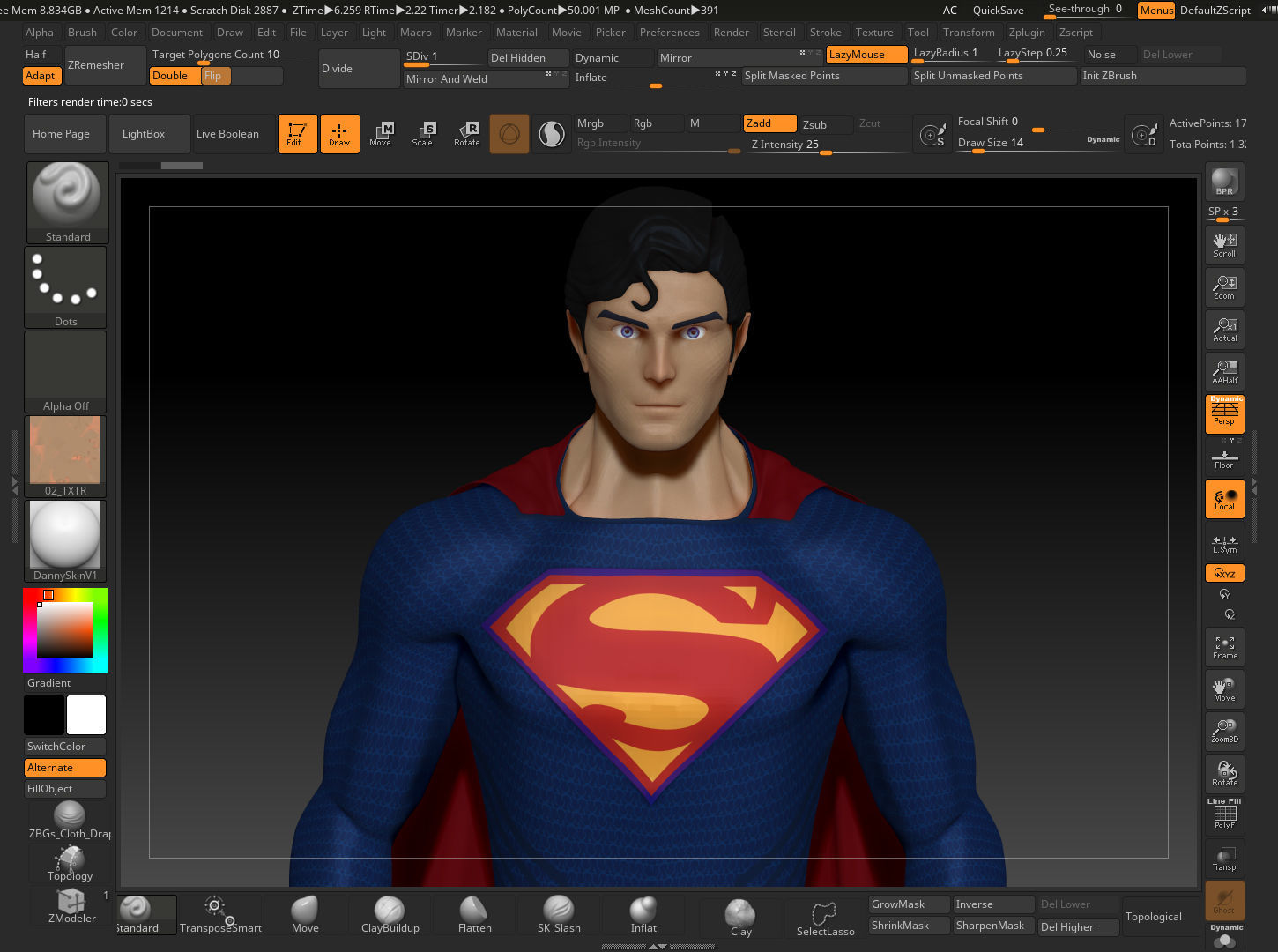Click the BPR render icon
The width and height of the screenshot is (1278, 952).
1224,182
